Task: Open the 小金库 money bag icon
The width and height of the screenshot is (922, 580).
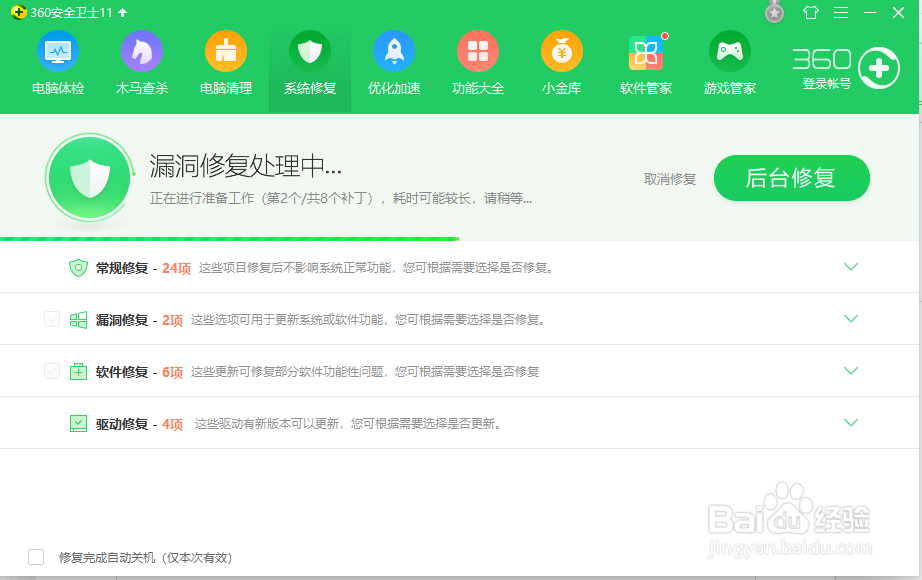Action: 562,52
